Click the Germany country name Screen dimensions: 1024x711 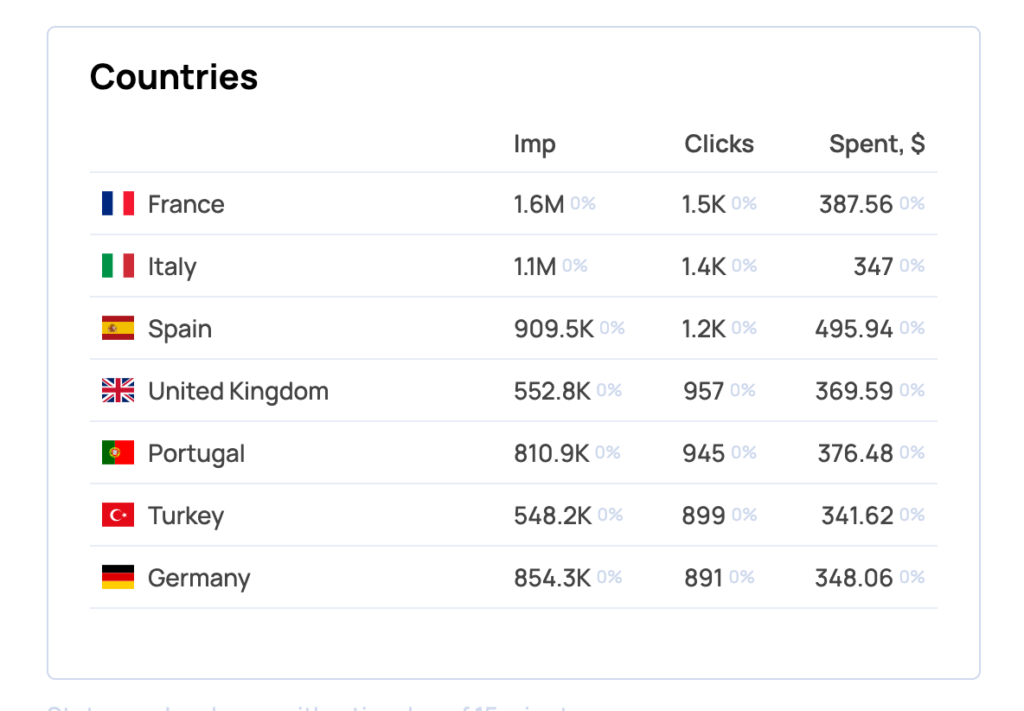[199, 578]
